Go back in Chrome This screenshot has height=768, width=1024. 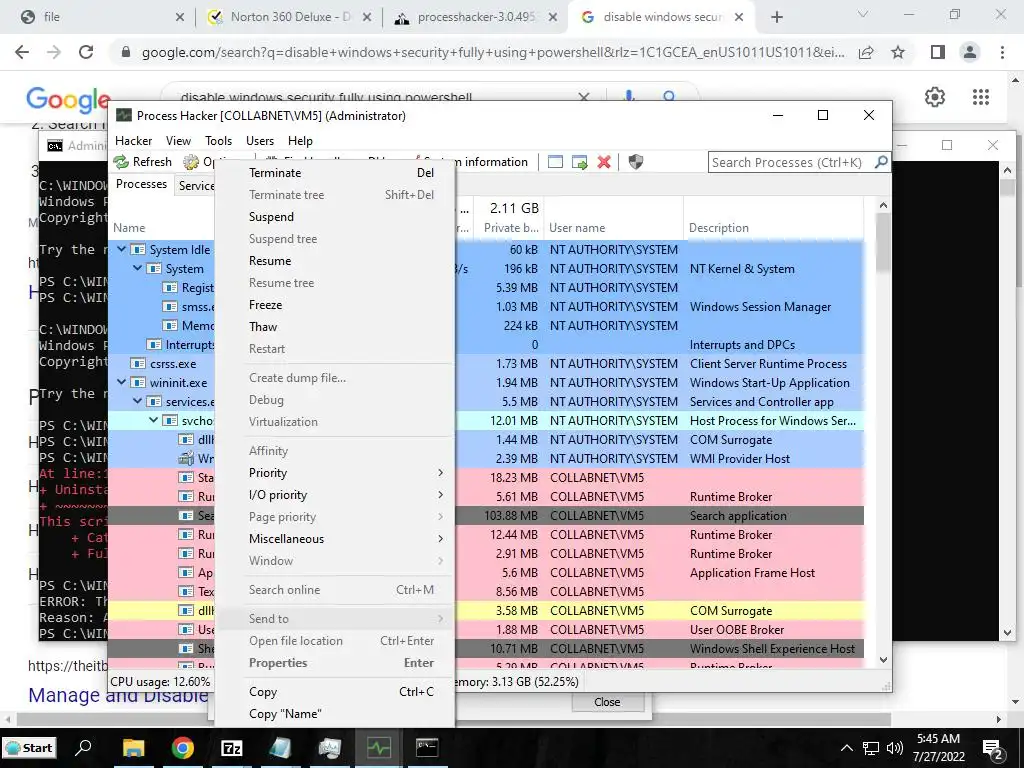pos(22,52)
